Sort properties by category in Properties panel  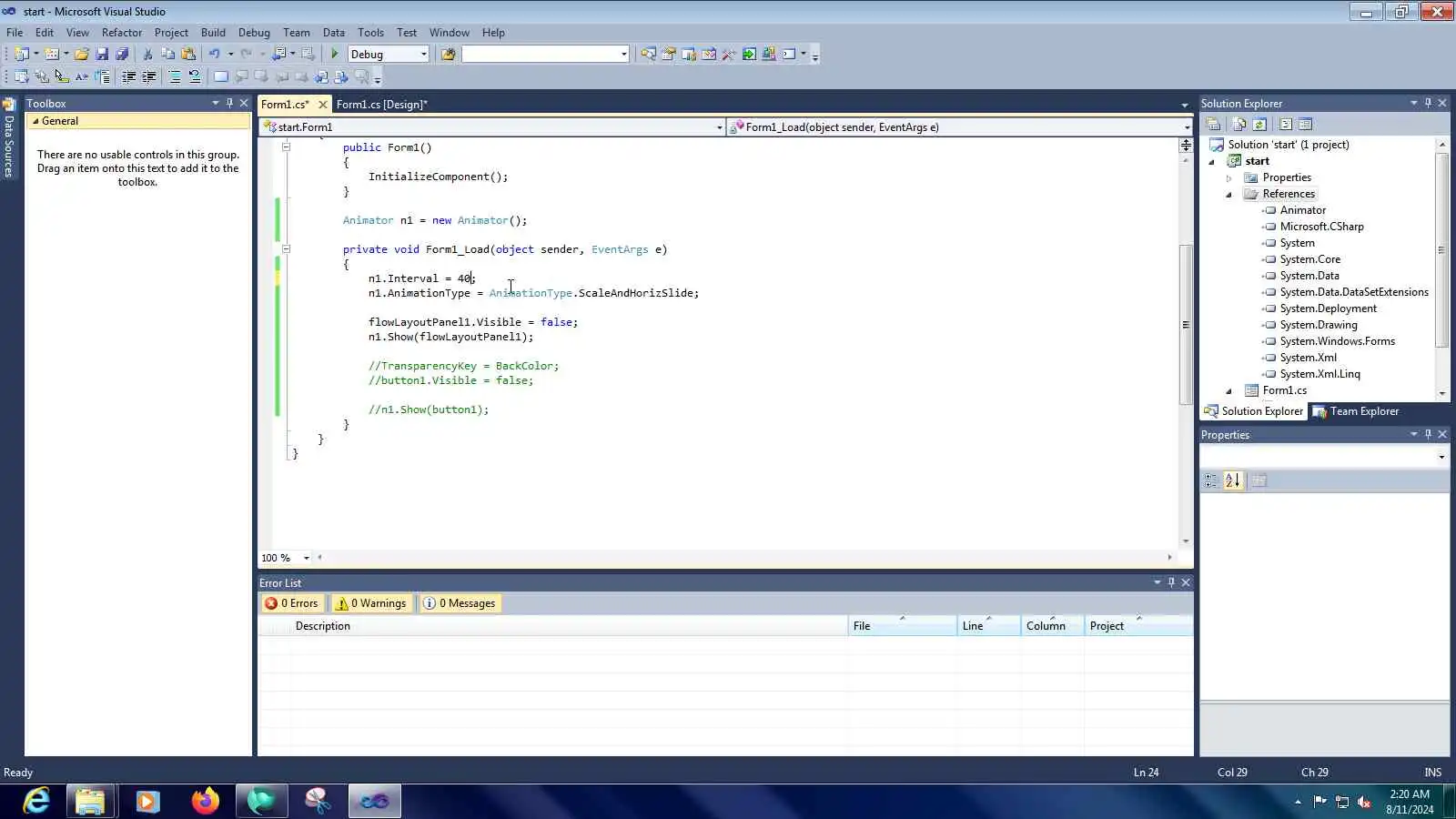click(1211, 480)
